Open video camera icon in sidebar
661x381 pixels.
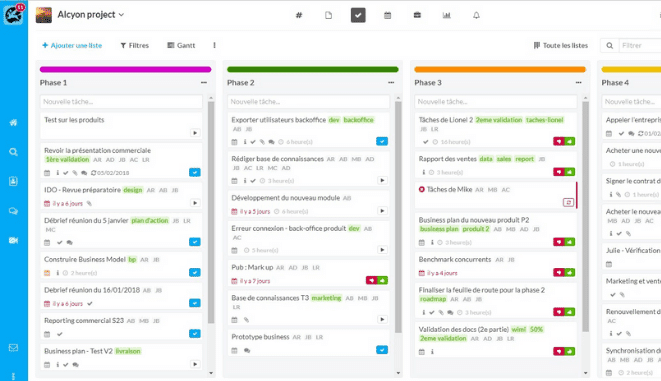tap(13, 240)
